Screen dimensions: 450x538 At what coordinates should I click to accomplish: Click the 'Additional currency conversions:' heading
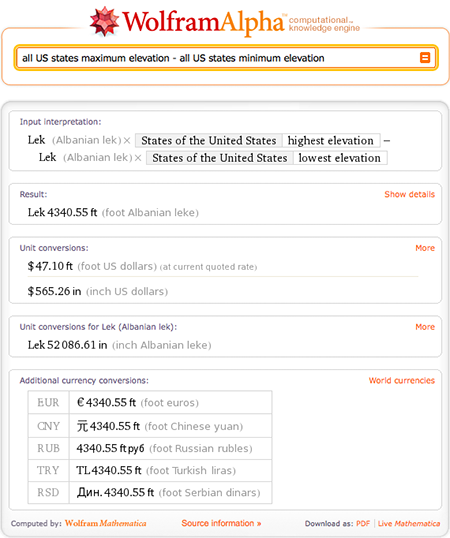pyautogui.click(x=84, y=381)
